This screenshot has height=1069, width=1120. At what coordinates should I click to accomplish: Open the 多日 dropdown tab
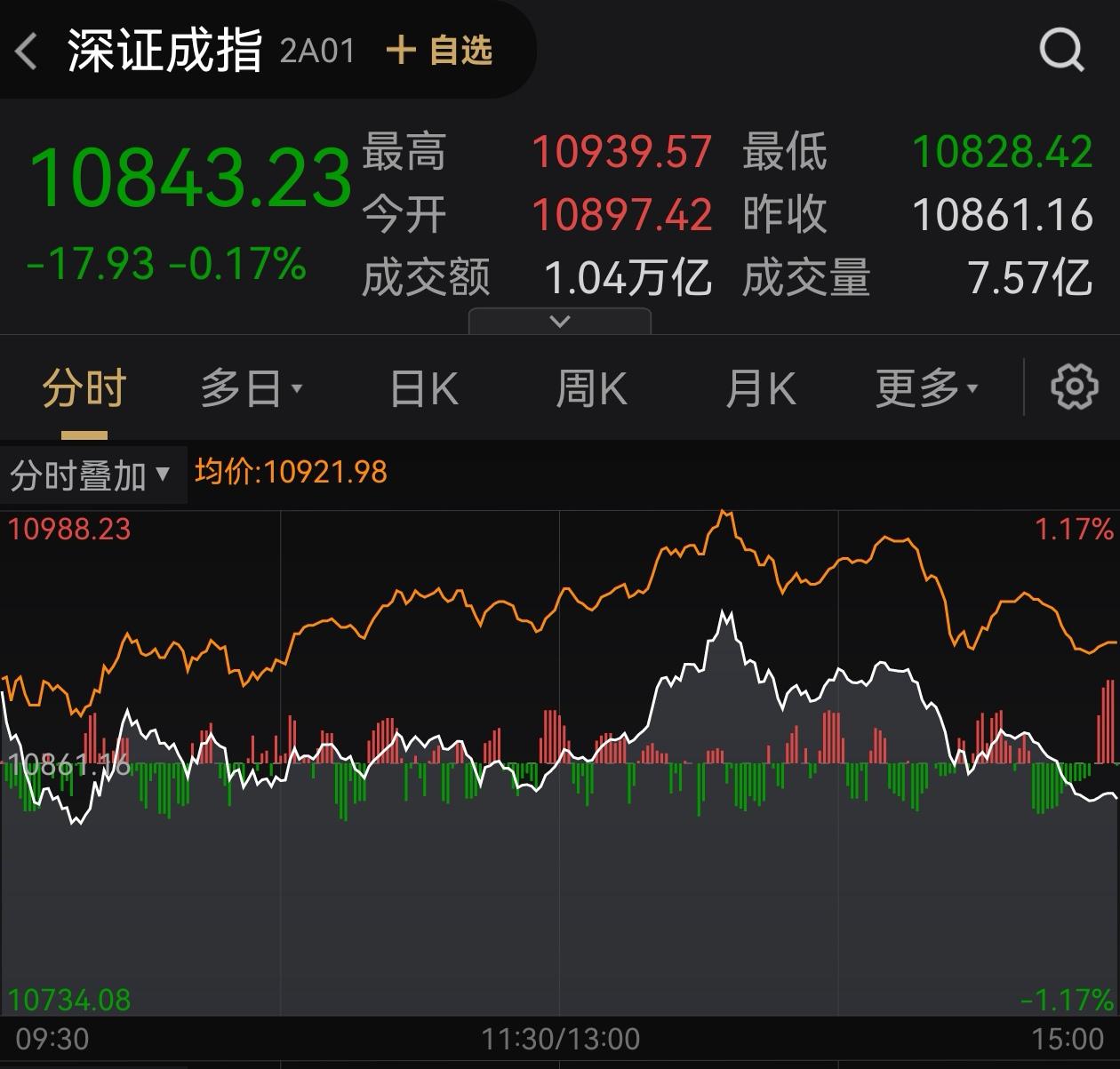(x=252, y=388)
